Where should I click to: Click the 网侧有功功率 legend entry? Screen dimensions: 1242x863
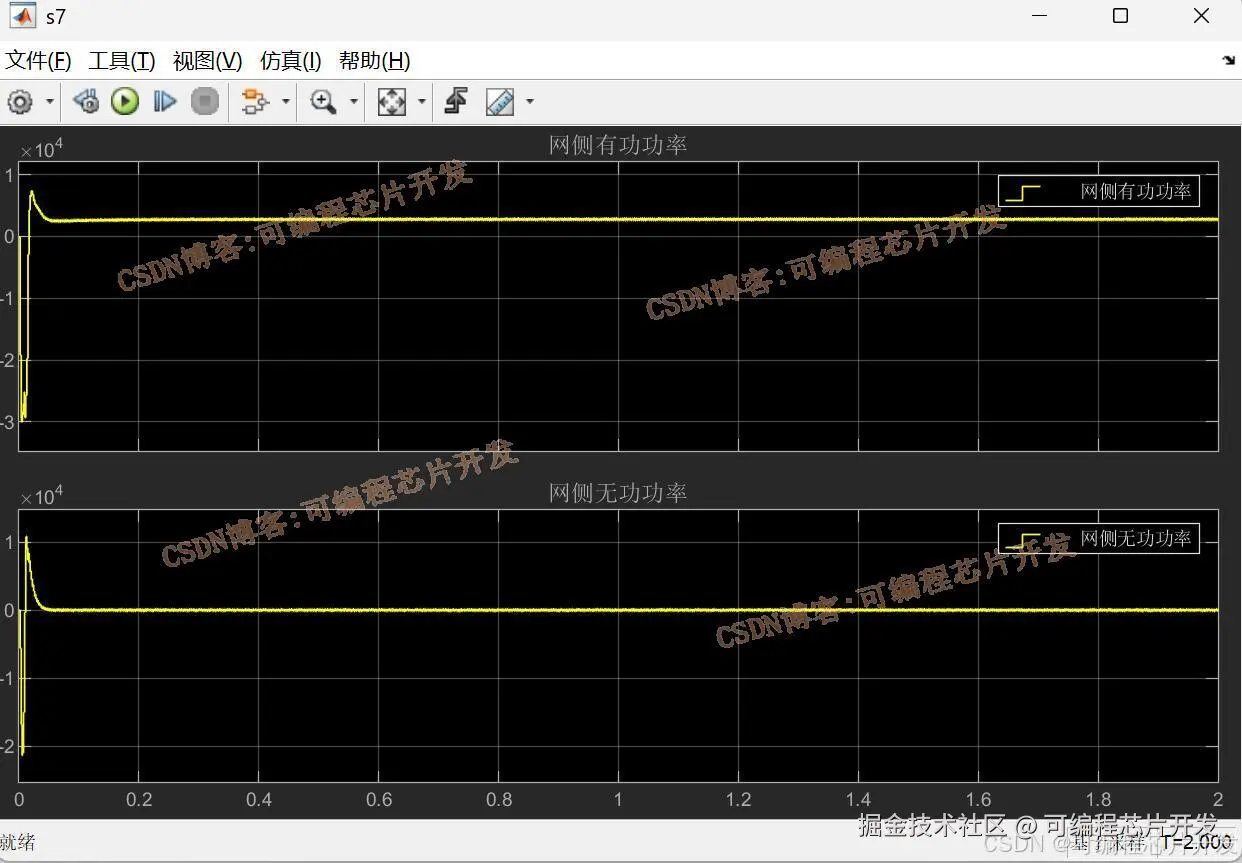1099,192
